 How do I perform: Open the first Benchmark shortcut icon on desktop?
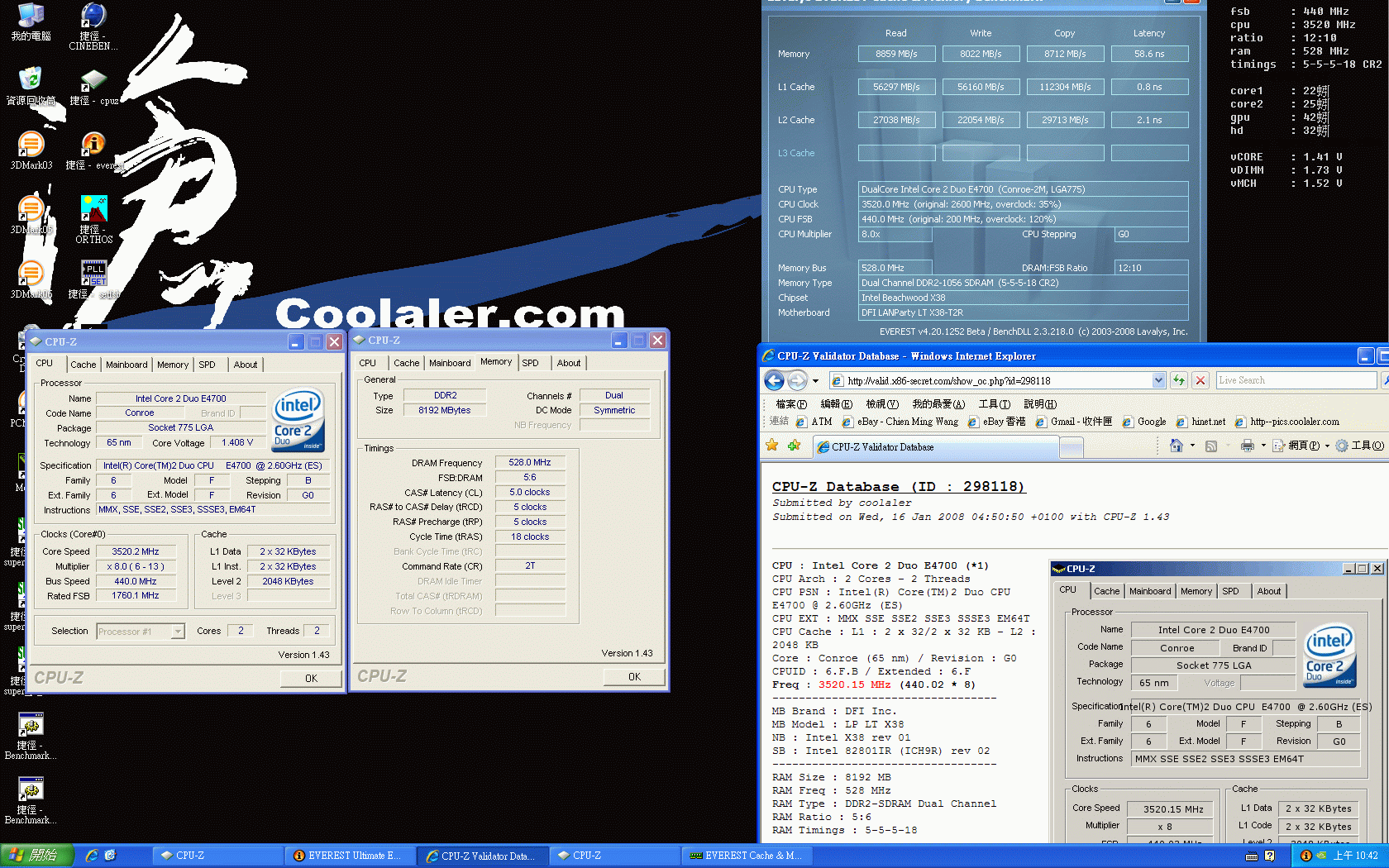coord(31,736)
